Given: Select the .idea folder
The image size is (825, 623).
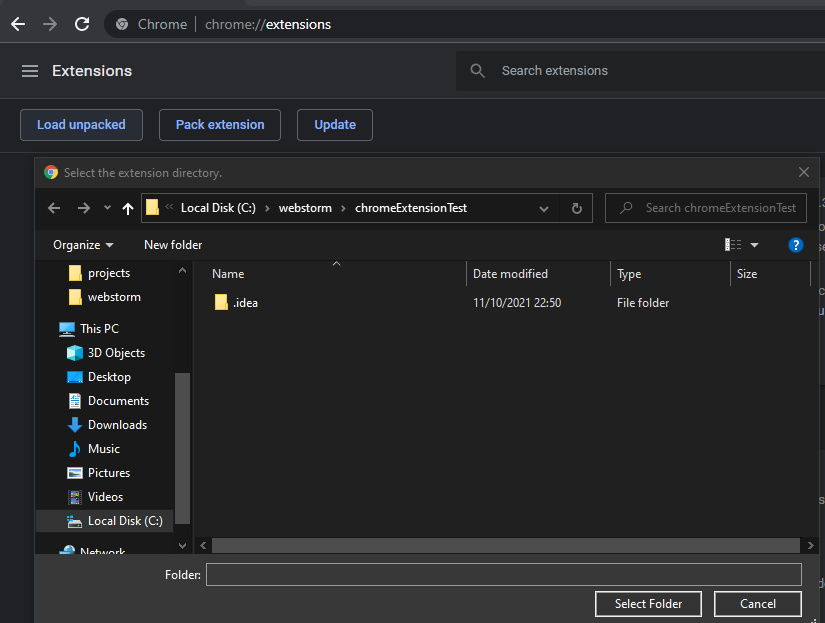Looking at the screenshot, I should (x=245, y=303).
